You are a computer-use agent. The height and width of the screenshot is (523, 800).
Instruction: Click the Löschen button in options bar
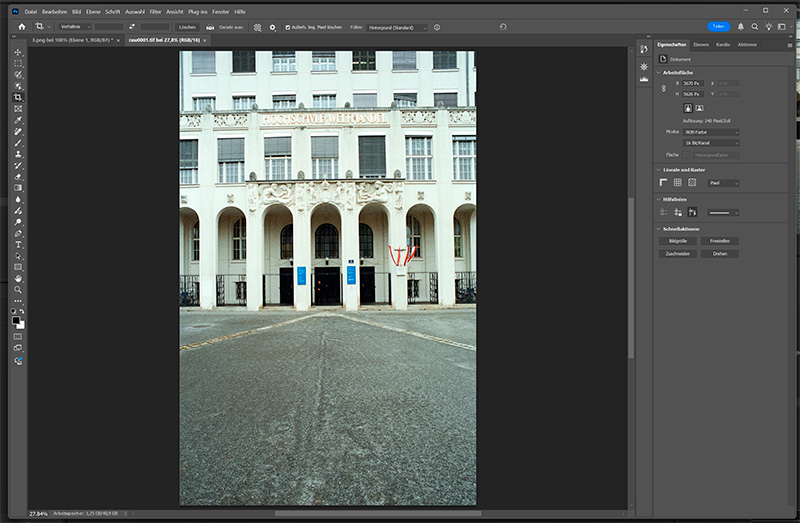(187, 27)
